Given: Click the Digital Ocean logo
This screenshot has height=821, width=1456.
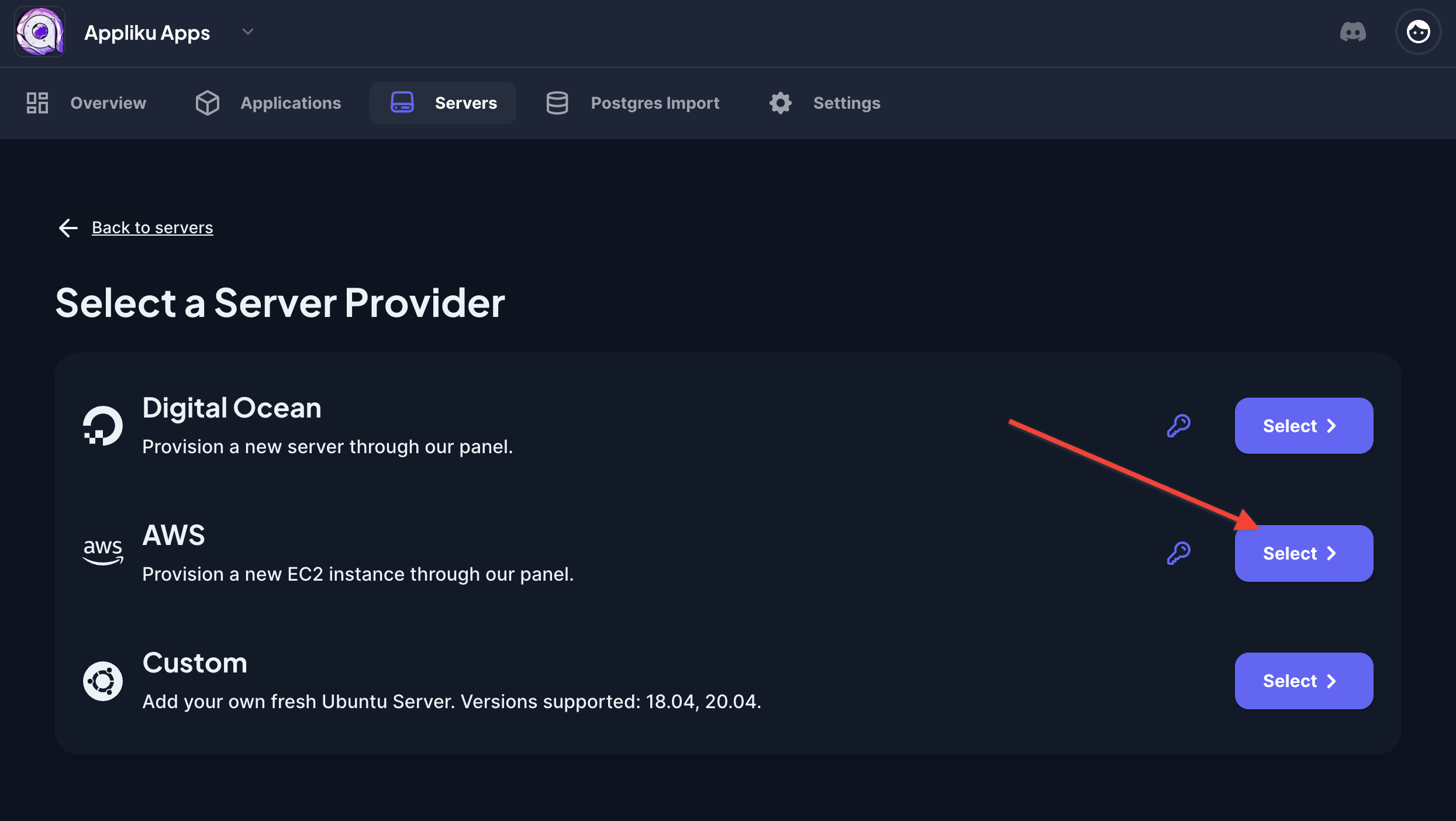Looking at the screenshot, I should (103, 426).
